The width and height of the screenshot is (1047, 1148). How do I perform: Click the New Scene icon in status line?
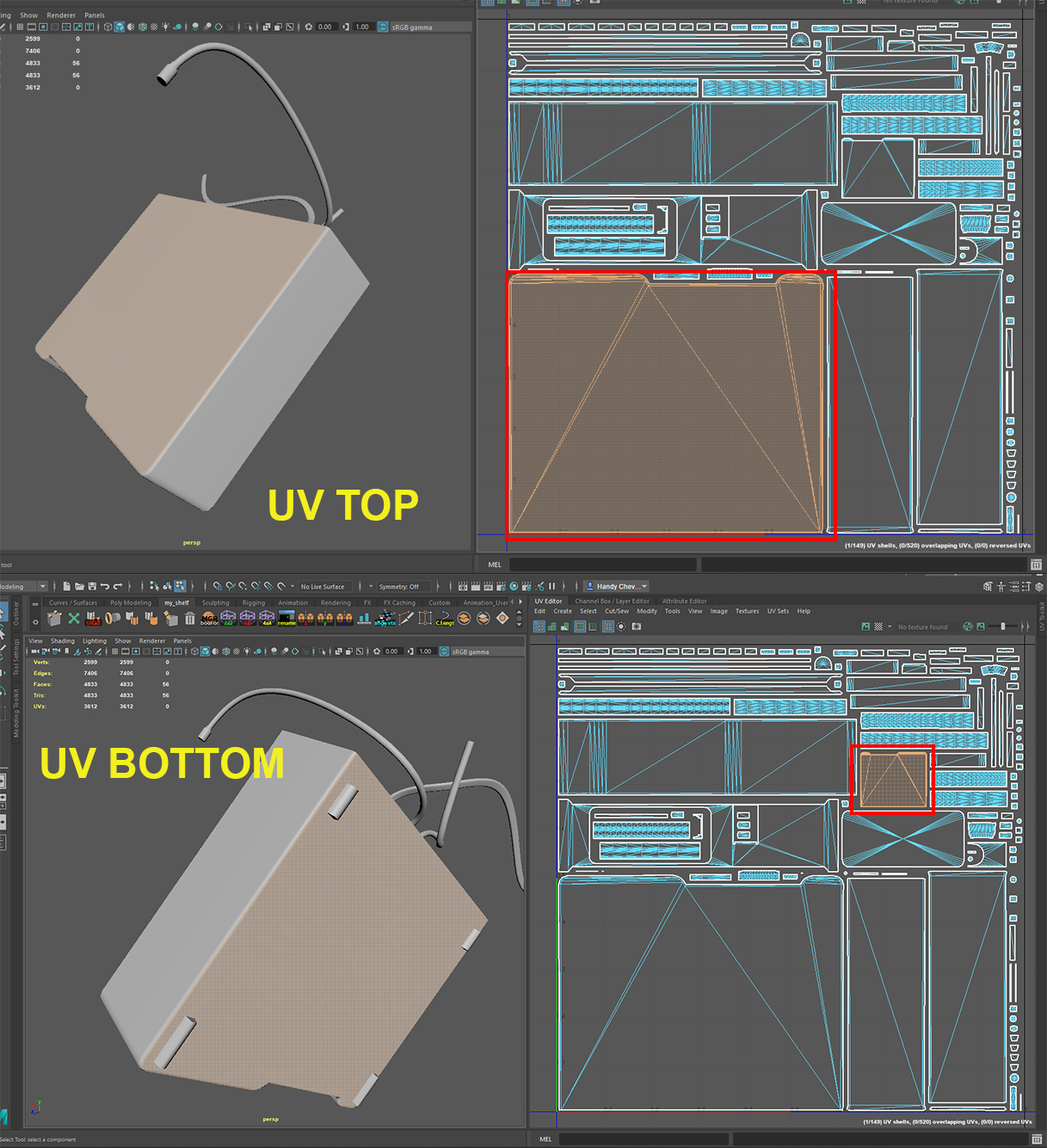pos(67,586)
